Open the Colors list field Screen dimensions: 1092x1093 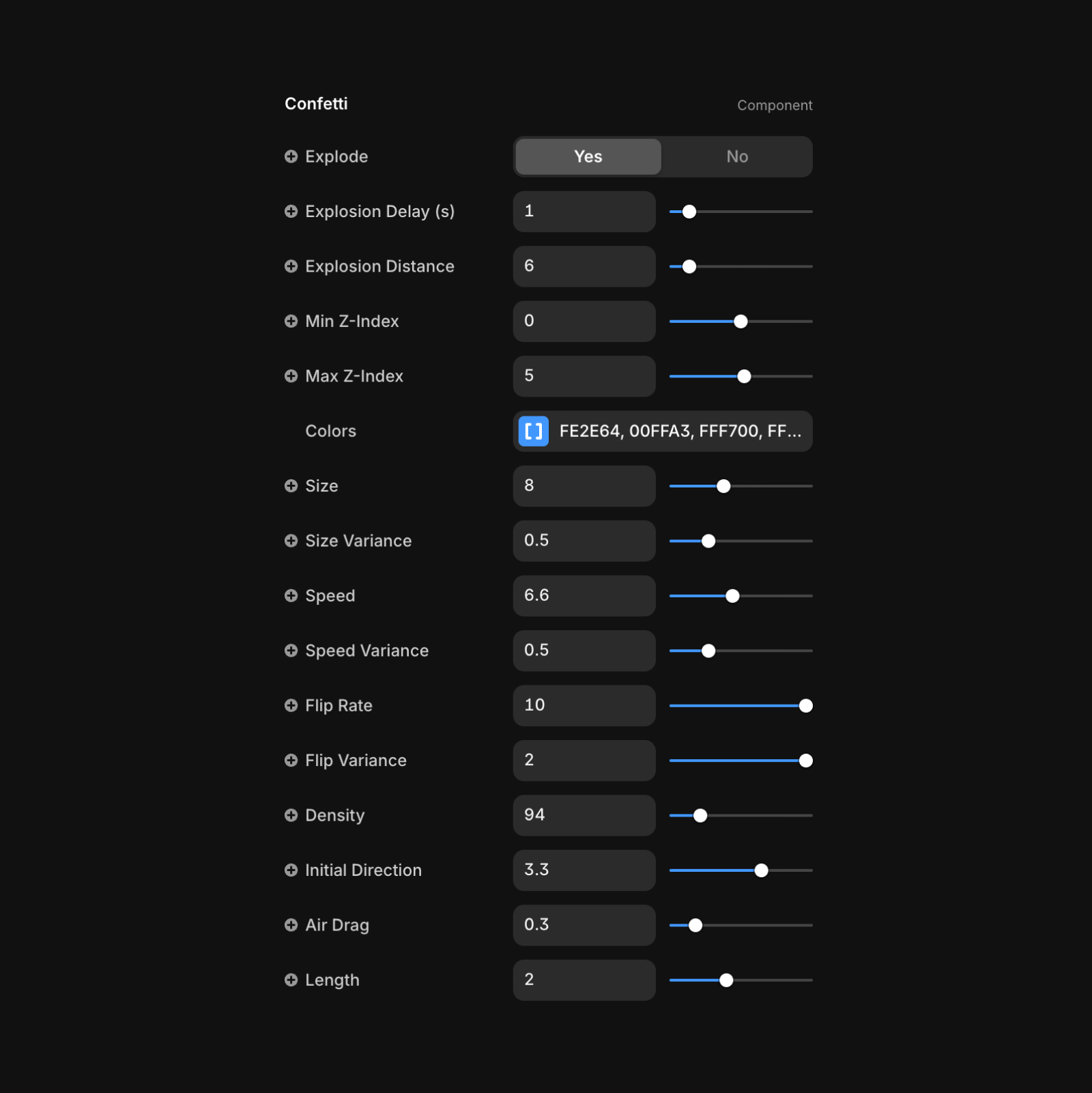(663, 431)
